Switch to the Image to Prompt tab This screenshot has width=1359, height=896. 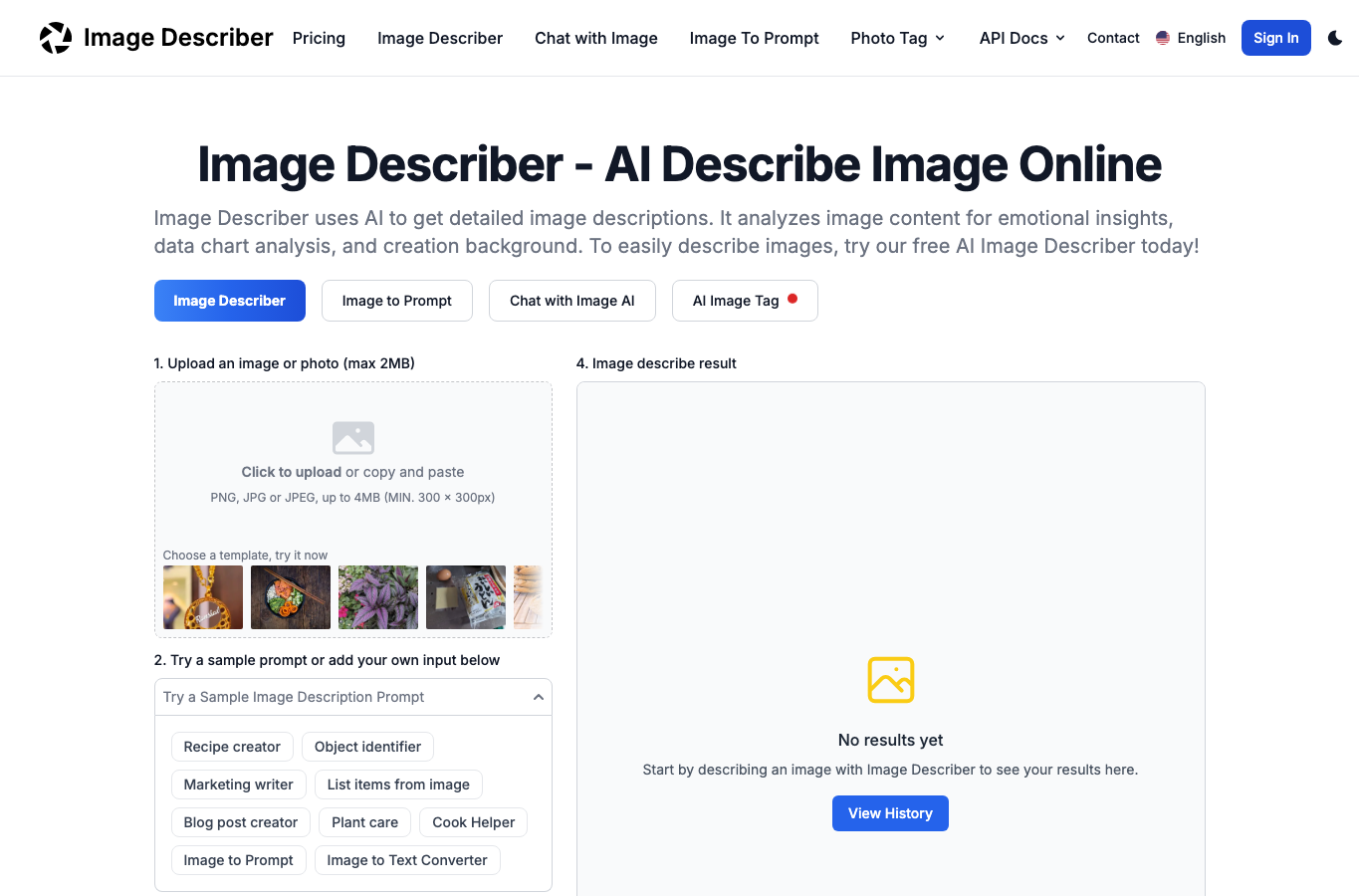coord(397,301)
